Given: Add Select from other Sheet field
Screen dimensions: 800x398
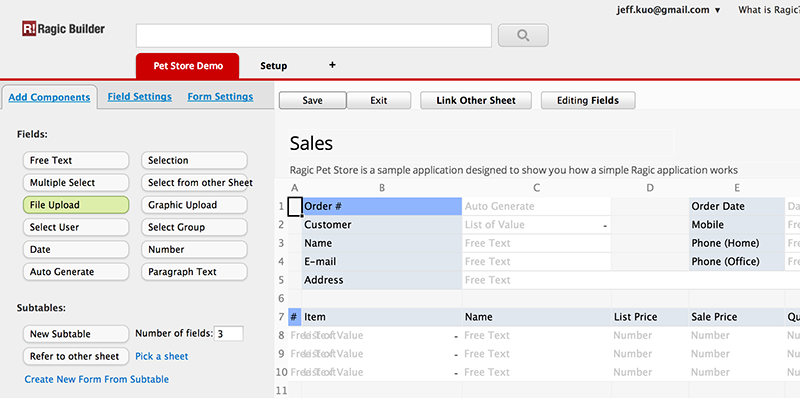Looking at the screenshot, I should 194,183.
